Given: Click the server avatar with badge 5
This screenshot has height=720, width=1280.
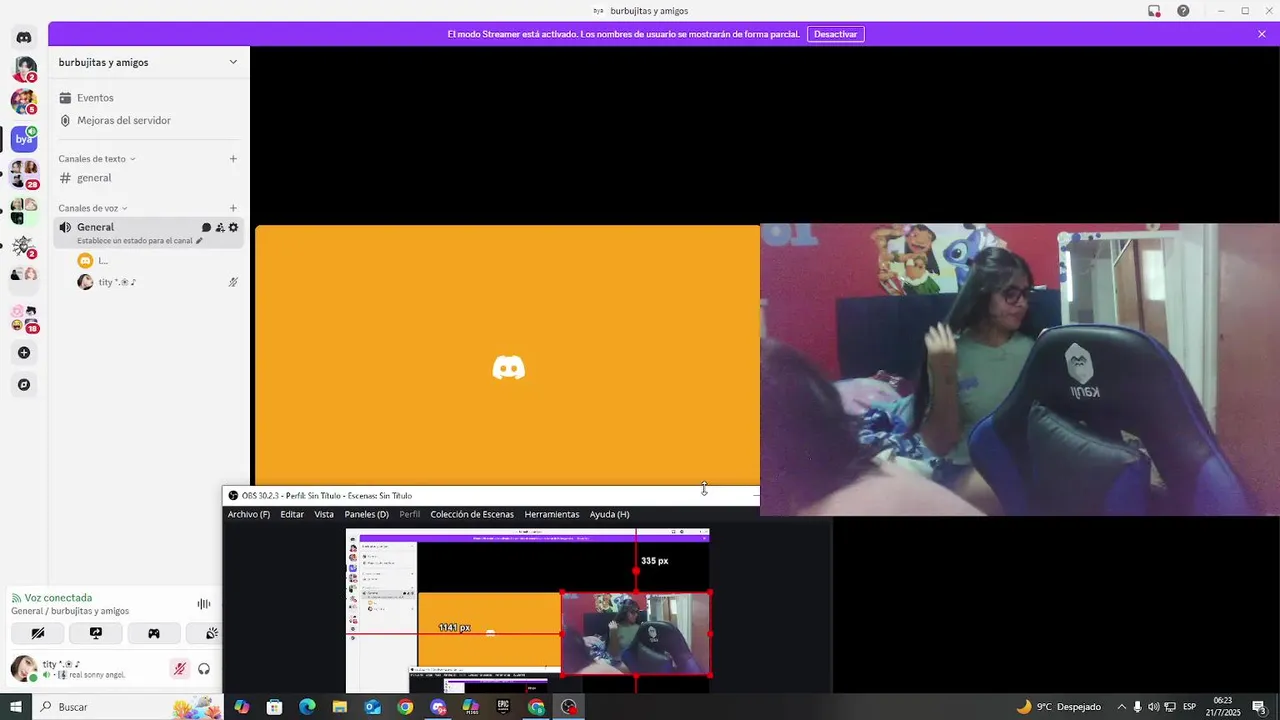Looking at the screenshot, I should [x=24, y=101].
